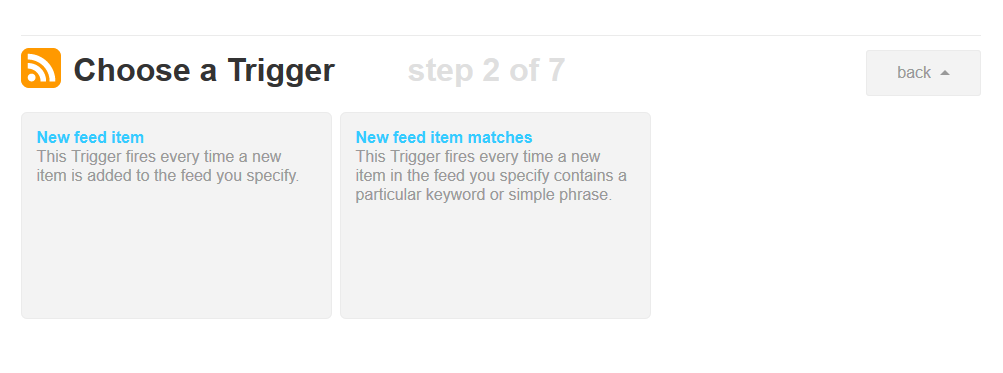The height and width of the screenshot is (373, 1003).
Task: Click the "back" label text
Action: click(913, 73)
